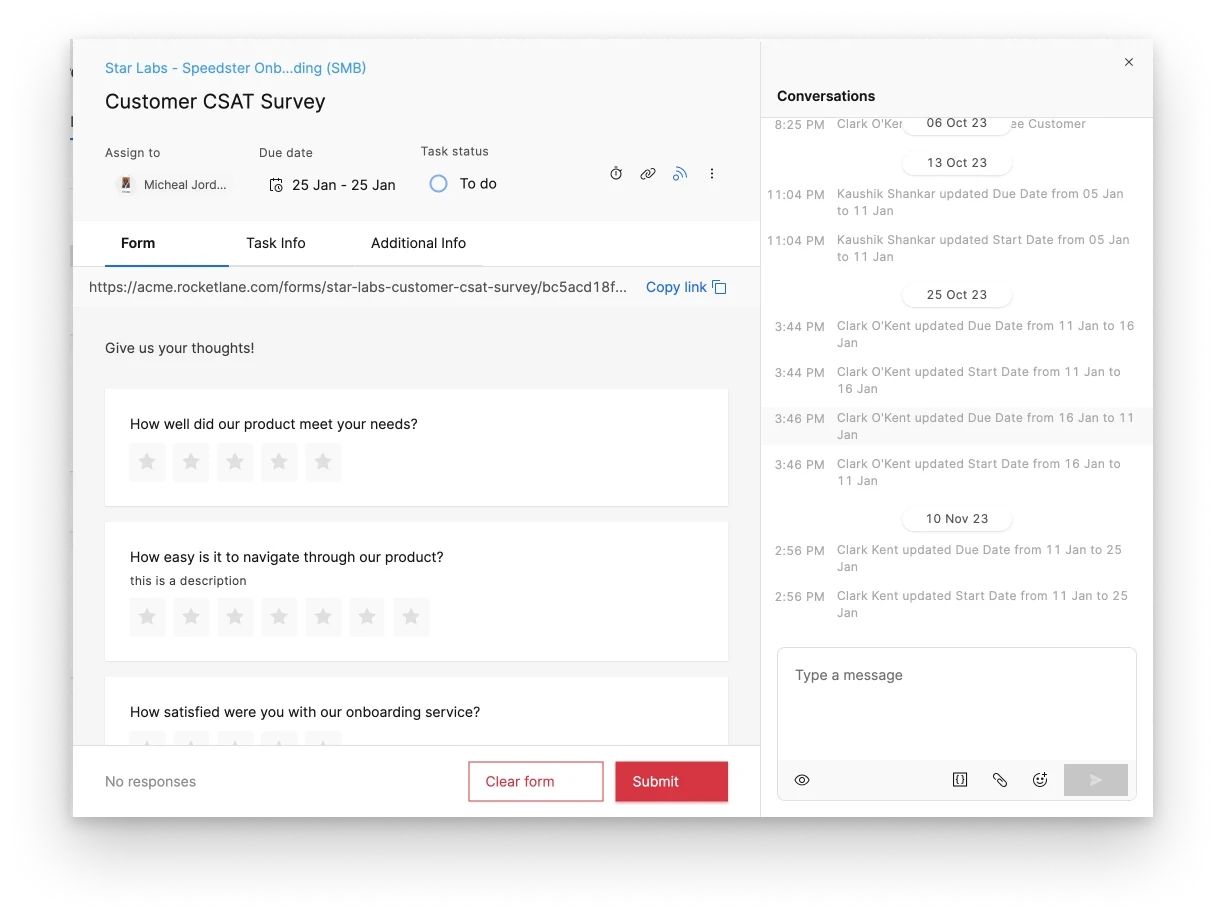1223x918 pixels.
Task: Click the 13 Oct 23 date marker
Action: tap(957, 163)
